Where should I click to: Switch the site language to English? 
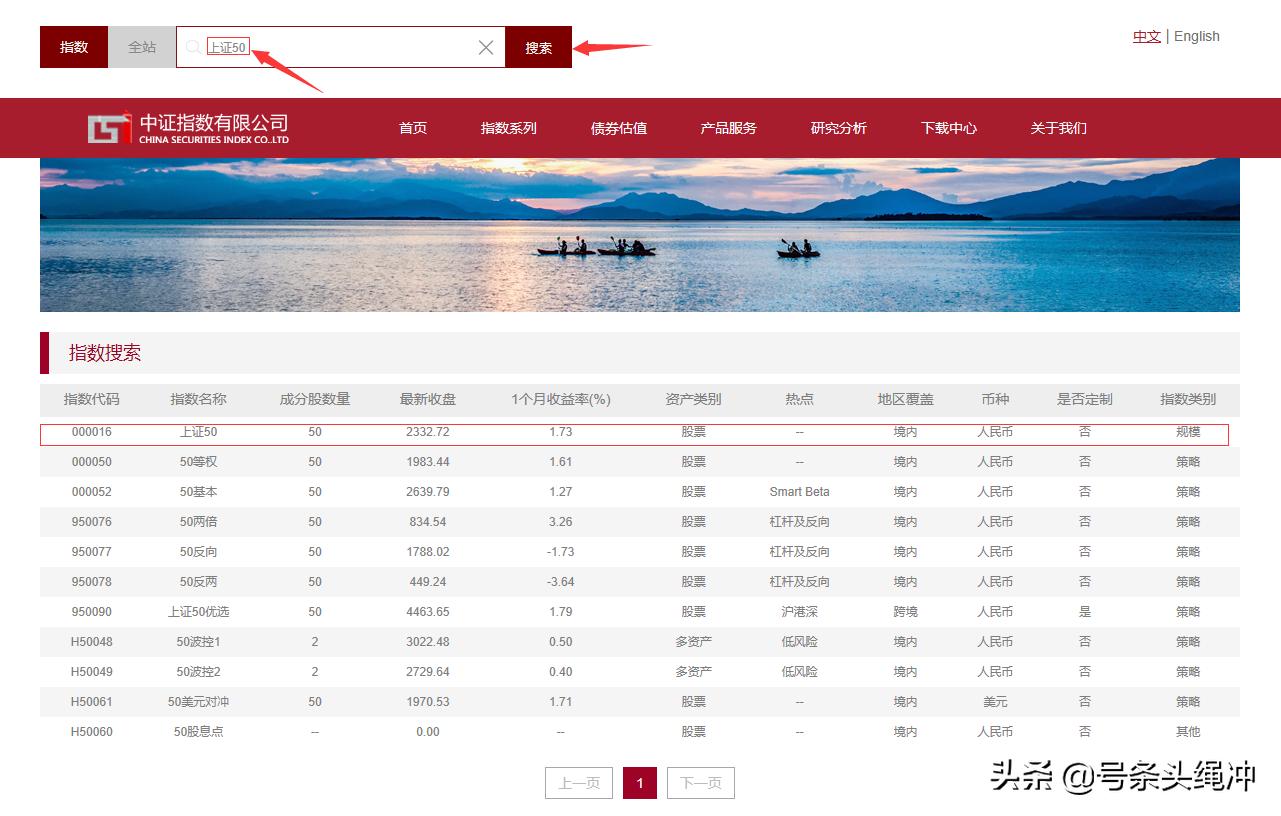pos(1196,36)
